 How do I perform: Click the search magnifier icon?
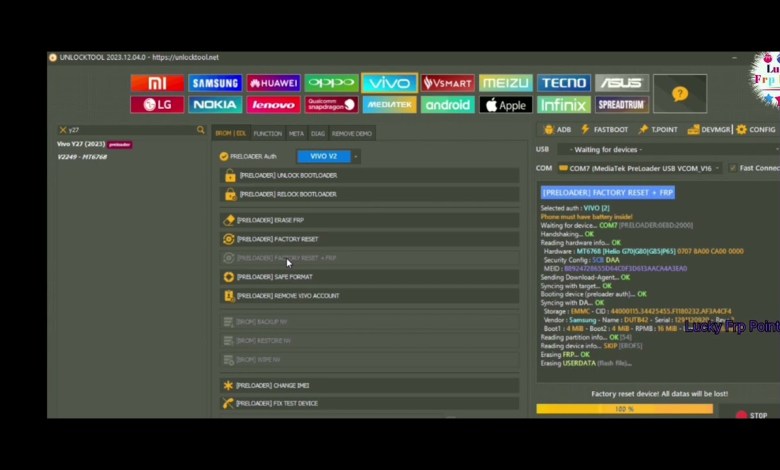pyautogui.click(x=200, y=130)
